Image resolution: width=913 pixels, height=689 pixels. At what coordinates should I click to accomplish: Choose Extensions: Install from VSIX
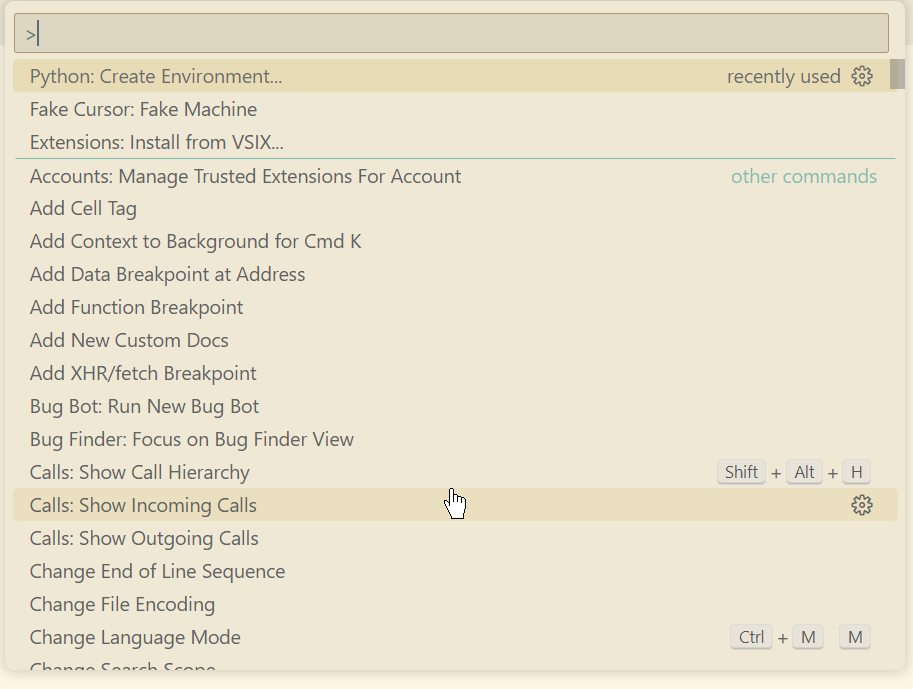[157, 143]
